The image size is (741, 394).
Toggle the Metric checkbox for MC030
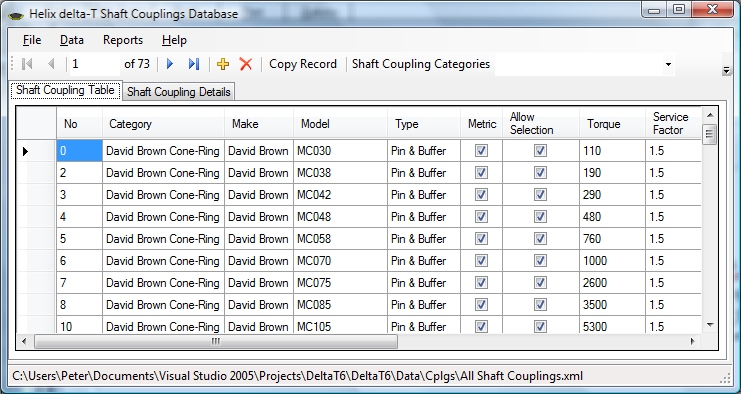(482, 151)
